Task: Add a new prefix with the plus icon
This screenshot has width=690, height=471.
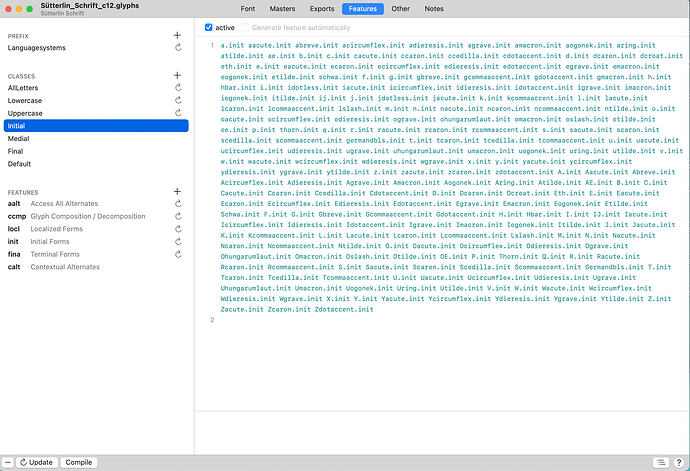Action: (177, 35)
